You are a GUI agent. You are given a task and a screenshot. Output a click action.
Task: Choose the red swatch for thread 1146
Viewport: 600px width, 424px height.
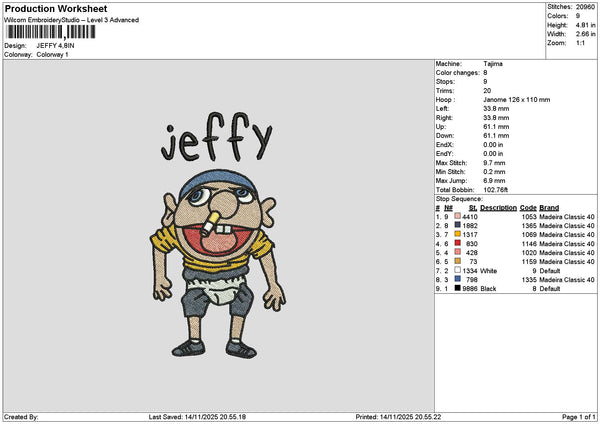coord(457,243)
